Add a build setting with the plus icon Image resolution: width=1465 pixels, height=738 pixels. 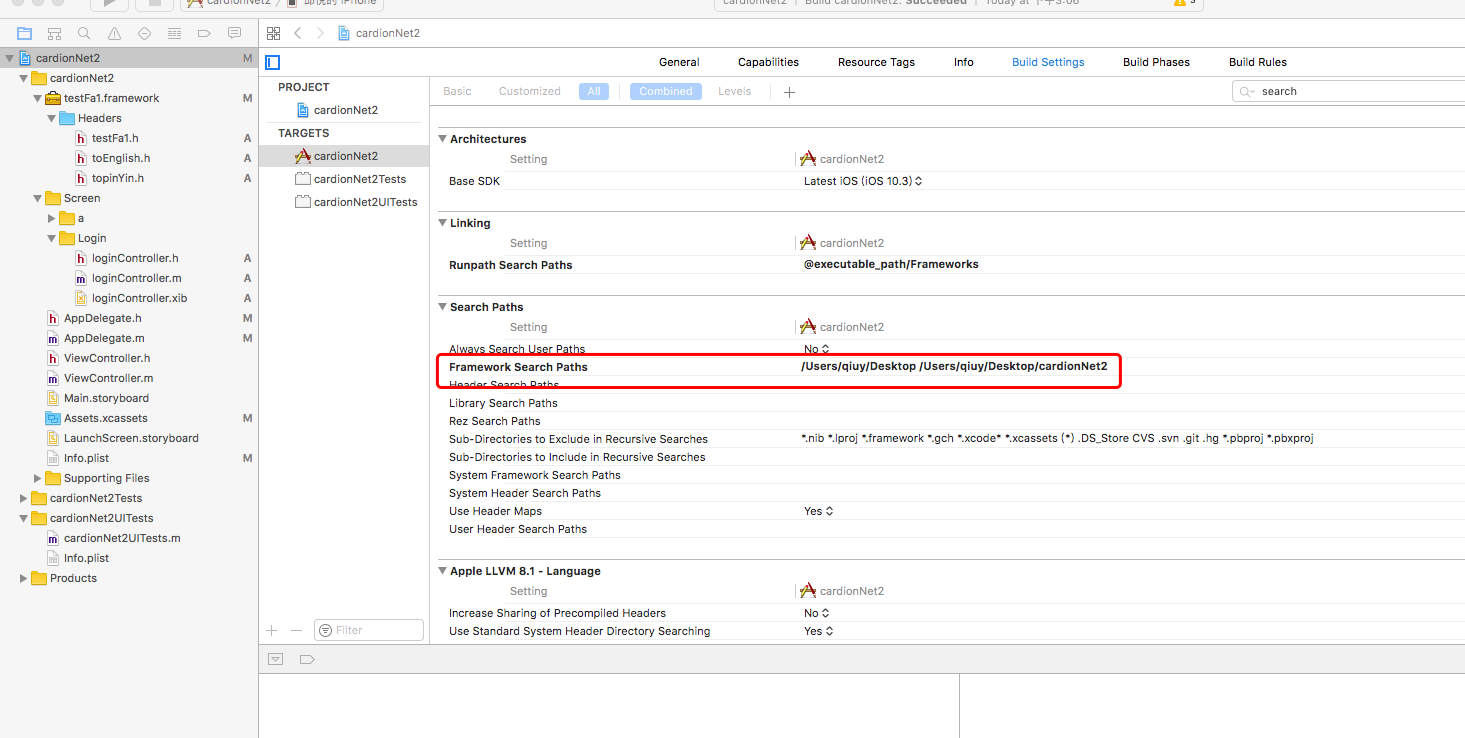pos(789,92)
